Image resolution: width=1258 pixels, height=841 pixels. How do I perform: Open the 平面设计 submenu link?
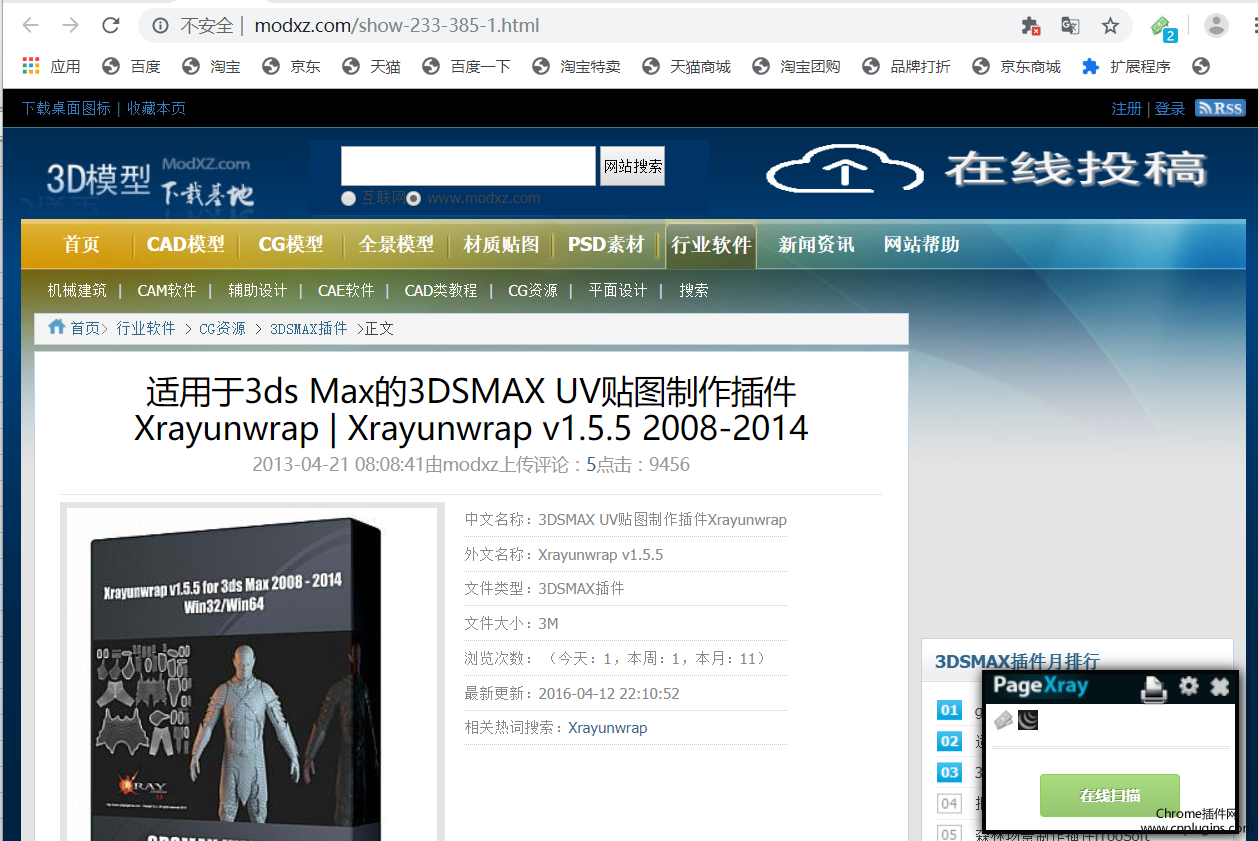pos(617,290)
